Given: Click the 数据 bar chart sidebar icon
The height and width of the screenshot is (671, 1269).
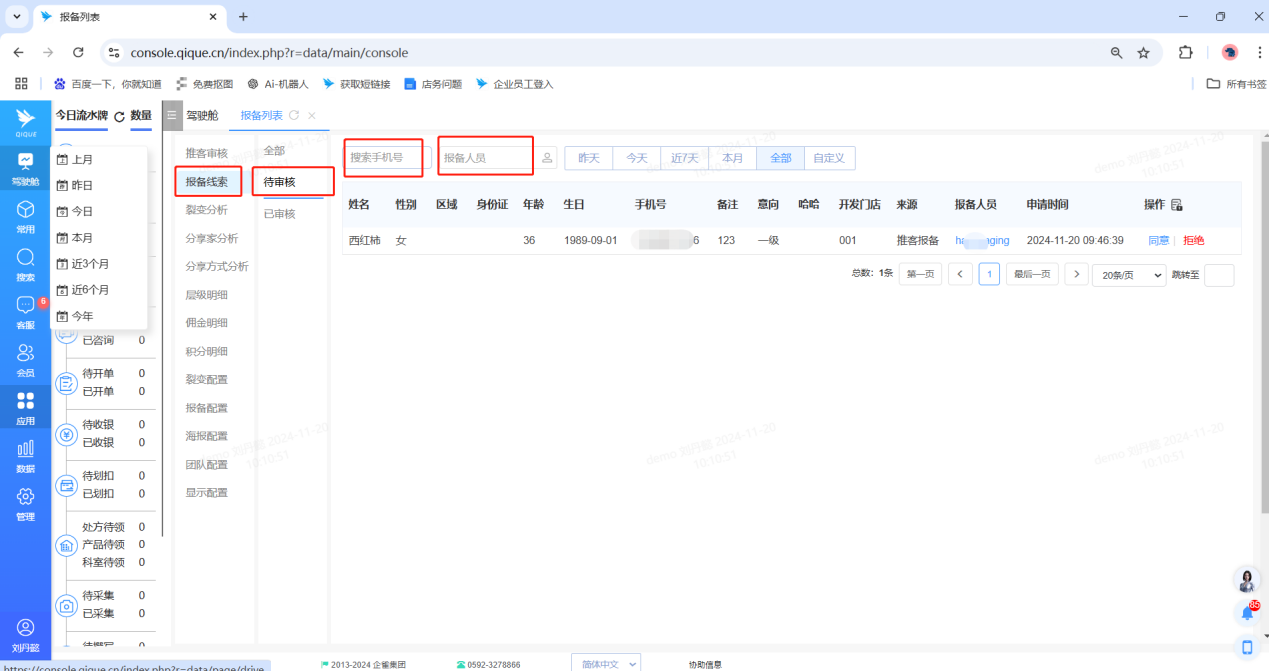Looking at the screenshot, I should pos(25,453).
